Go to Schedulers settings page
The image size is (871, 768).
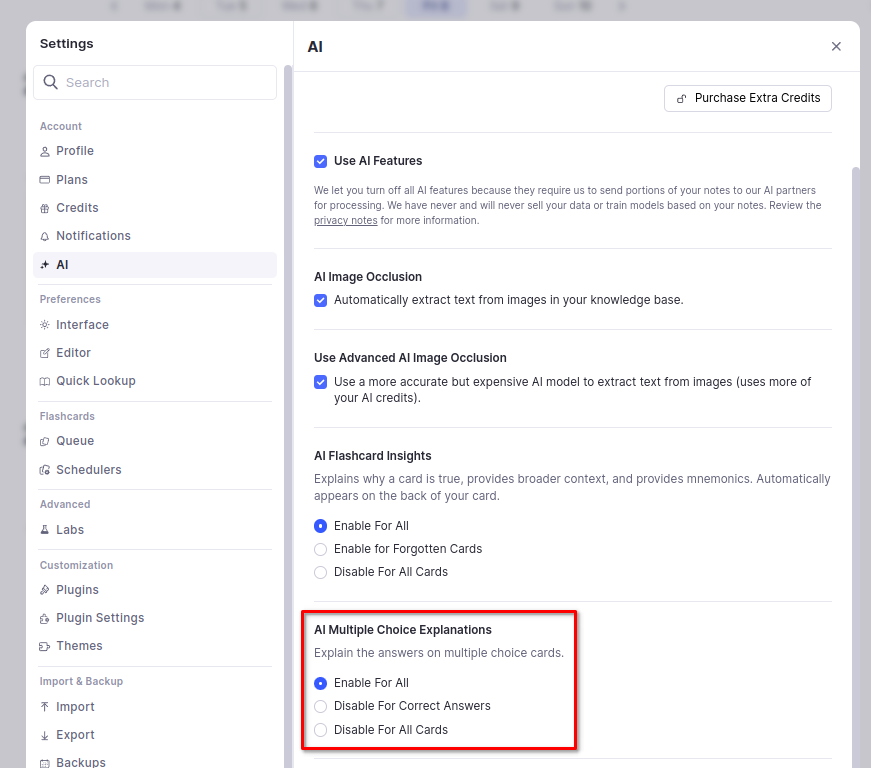click(88, 470)
